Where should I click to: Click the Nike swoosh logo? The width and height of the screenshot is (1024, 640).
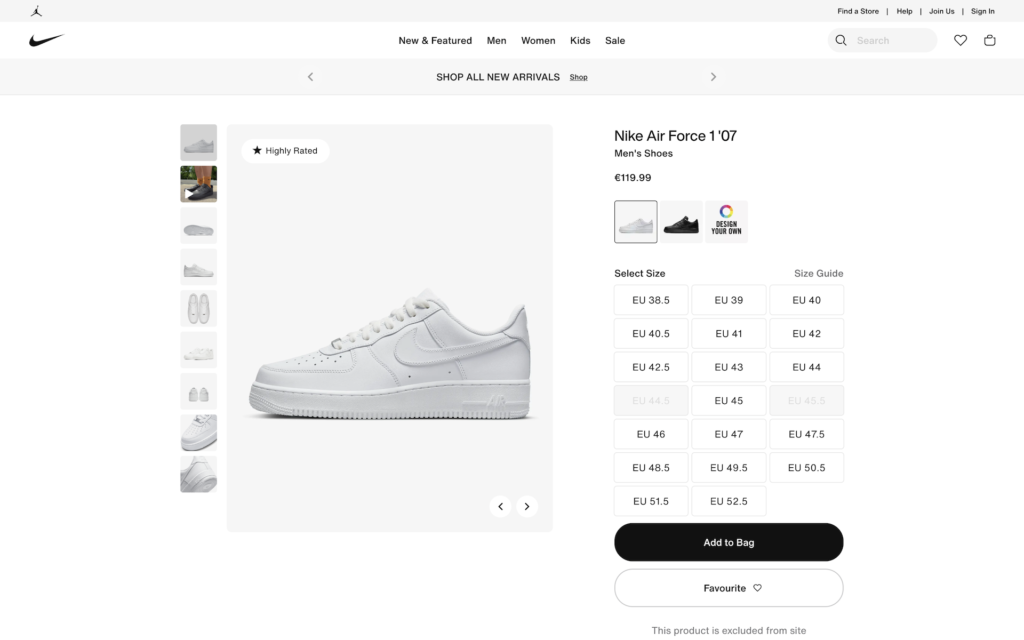pyautogui.click(x=46, y=40)
